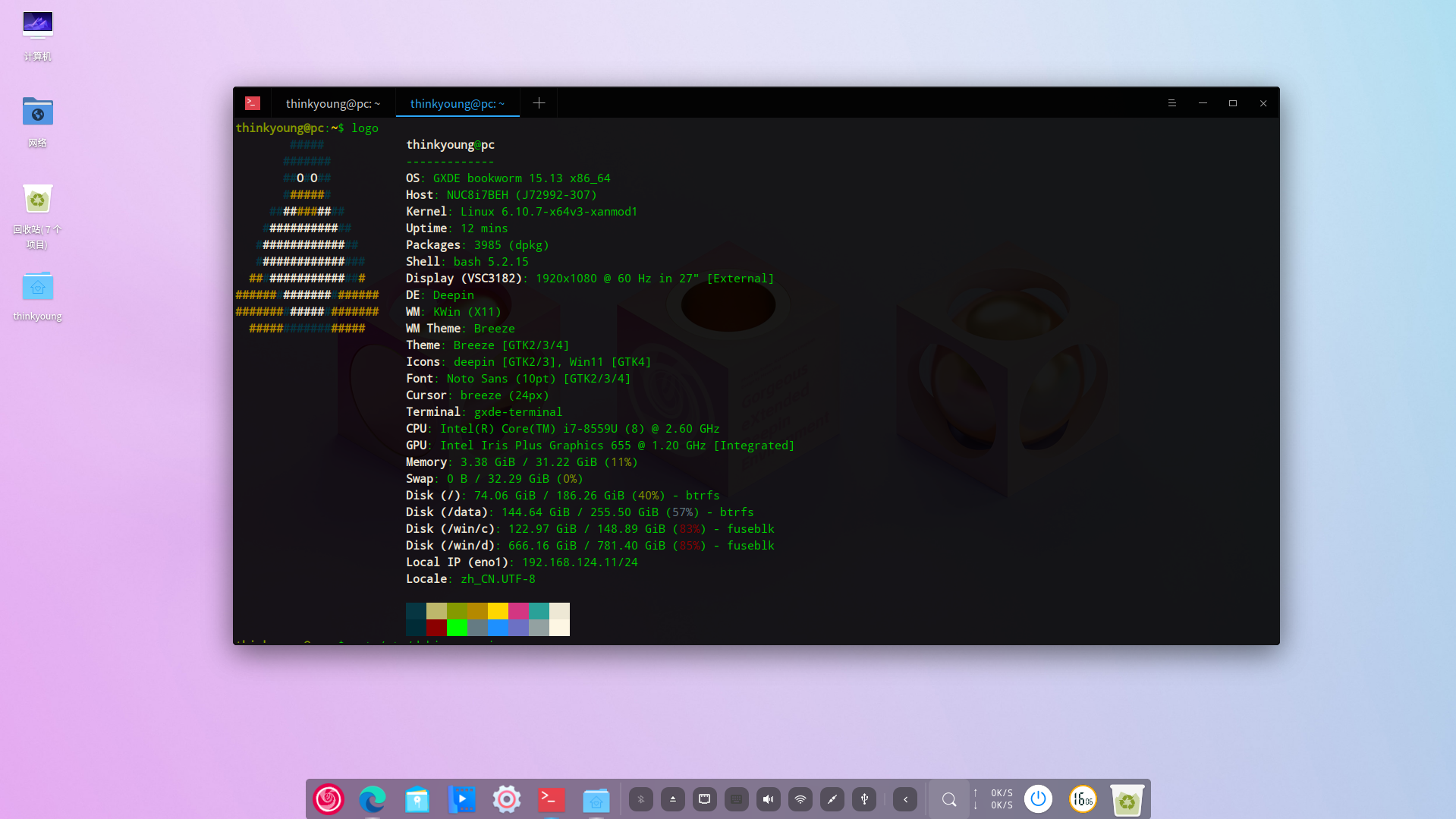Click the Locale value 'zh_CN.UTF-8'

click(x=498, y=579)
